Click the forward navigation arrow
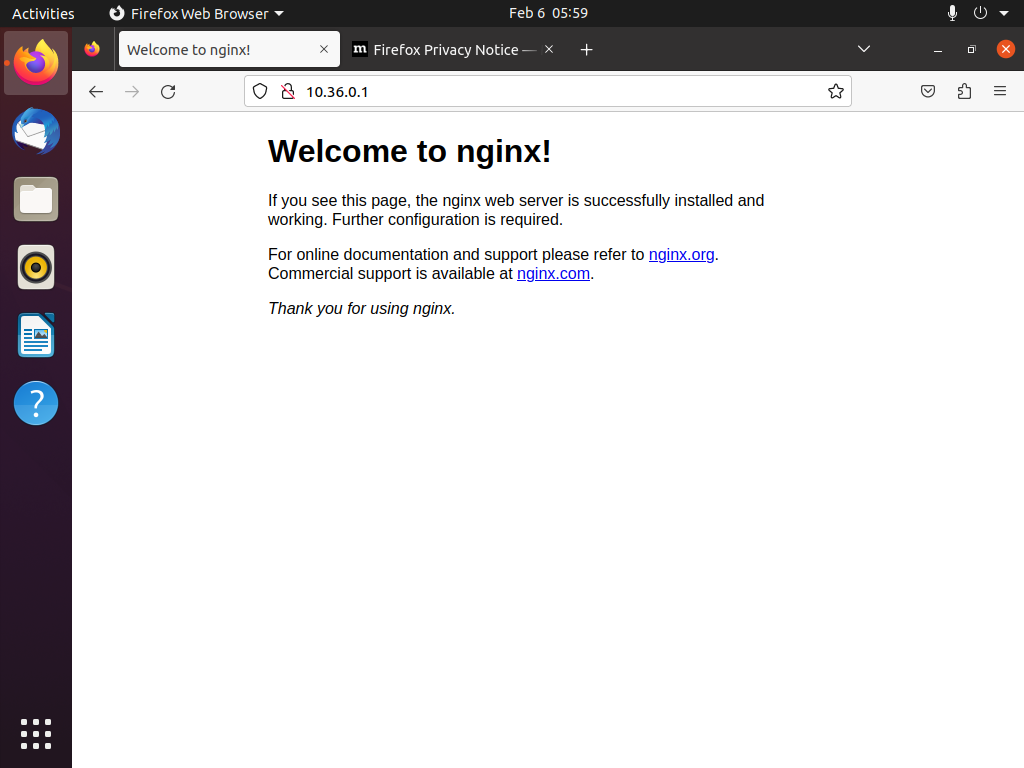This screenshot has height=768, width=1024. (132, 91)
